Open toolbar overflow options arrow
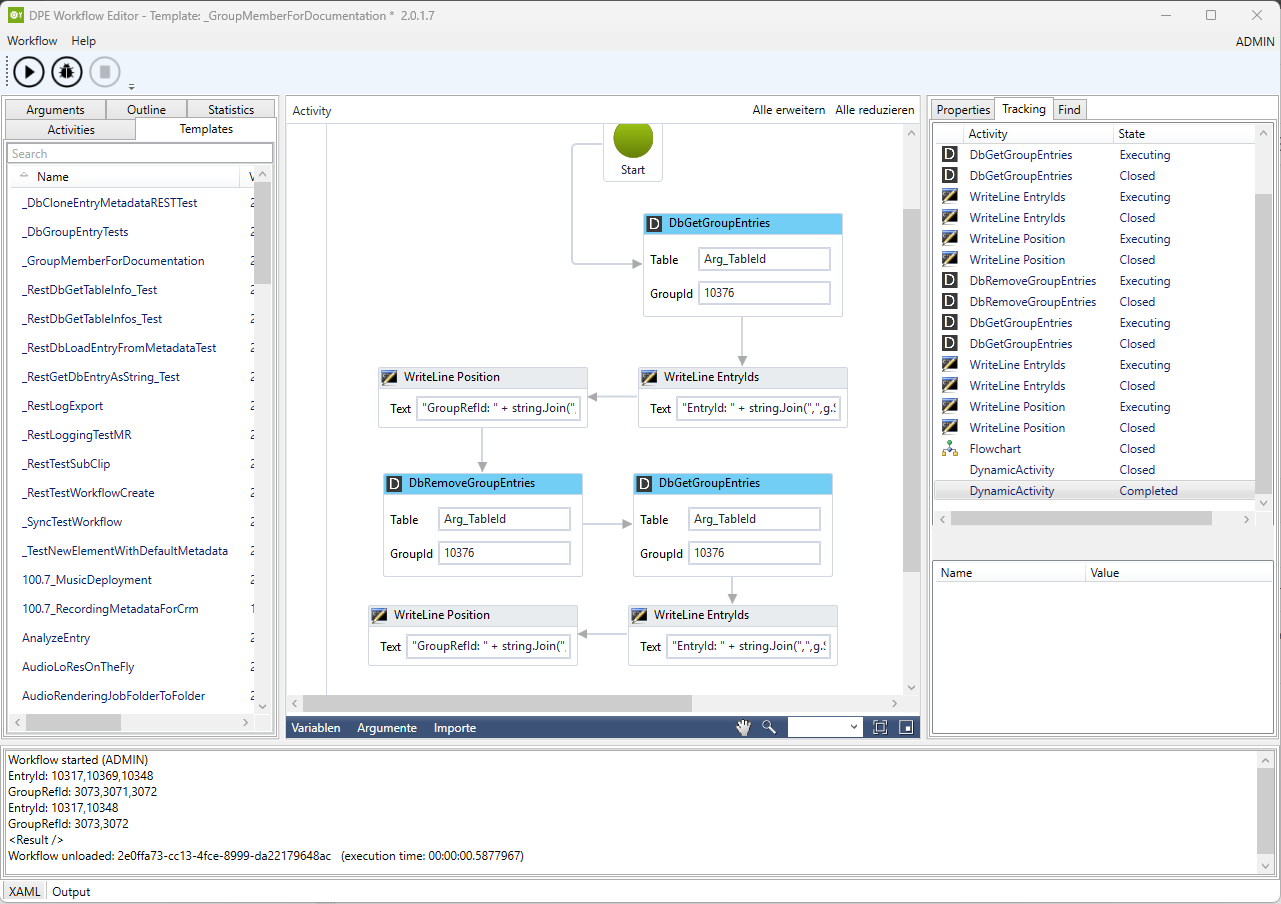The image size is (1281, 904). point(131,87)
